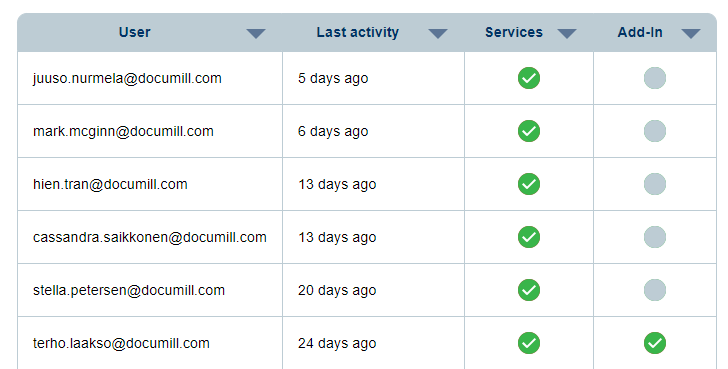Click Services checkmark for terho.laakso
Viewport: 728px width, 369px height.
529,343
